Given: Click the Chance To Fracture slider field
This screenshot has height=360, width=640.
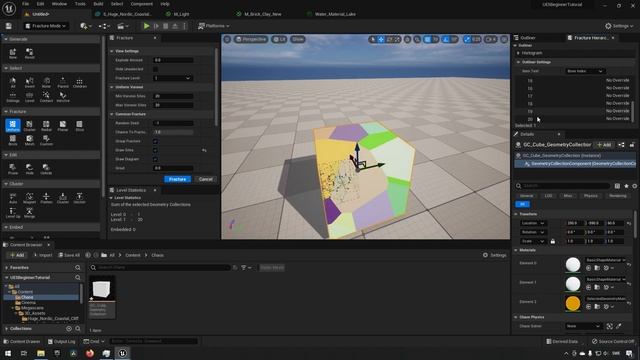Looking at the screenshot, I should tap(173, 132).
